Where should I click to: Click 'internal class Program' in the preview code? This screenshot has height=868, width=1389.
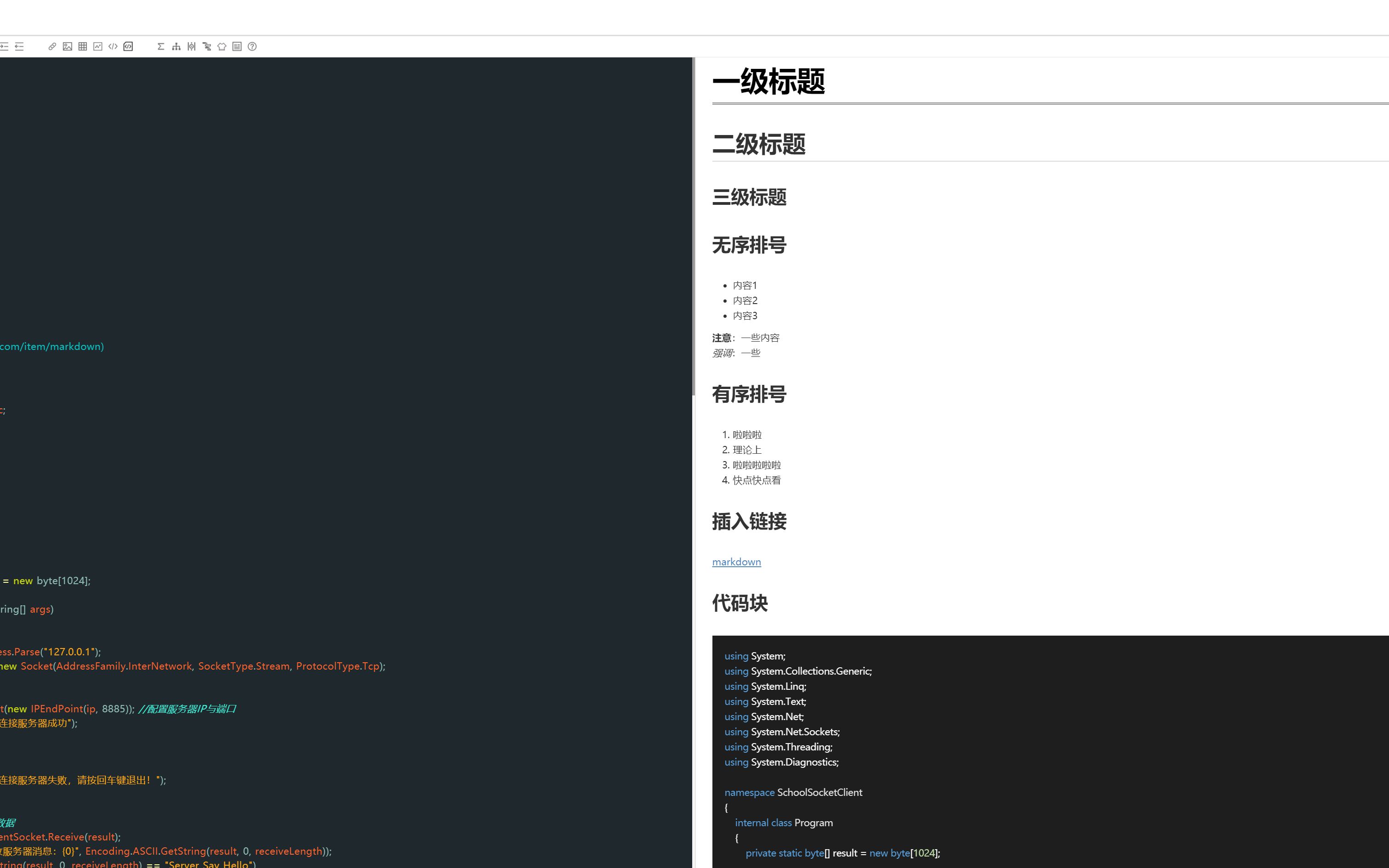point(784,823)
